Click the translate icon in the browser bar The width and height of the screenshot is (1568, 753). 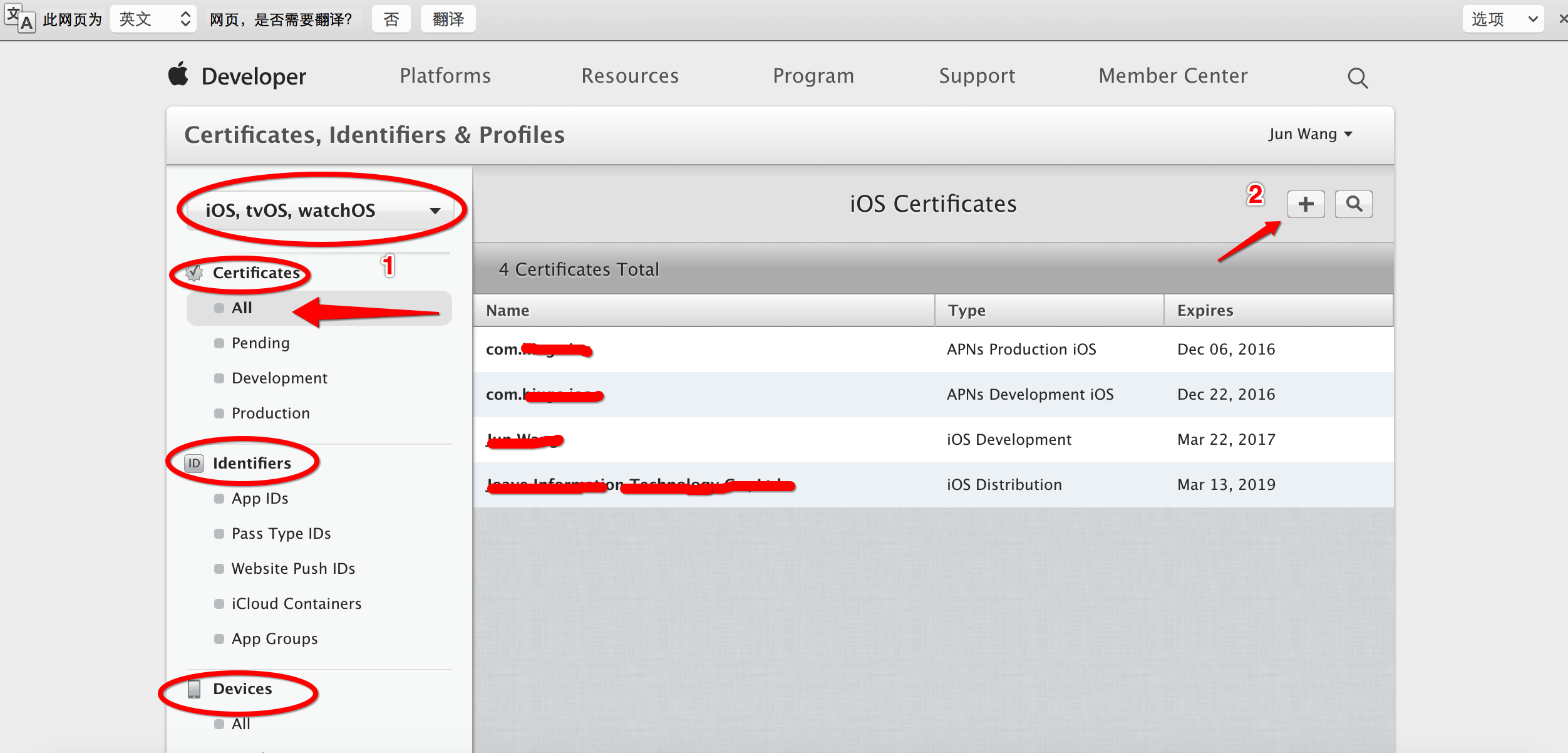(19, 19)
